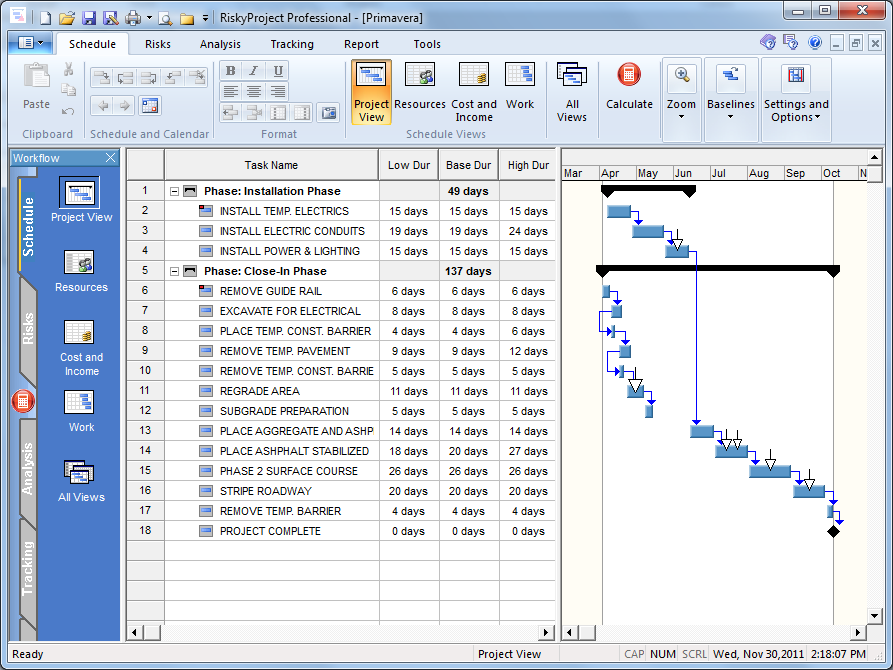Switch to the Analysis ribbon tab
Image resolution: width=893 pixels, height=670 pixels.
click(x=220, y=44)
